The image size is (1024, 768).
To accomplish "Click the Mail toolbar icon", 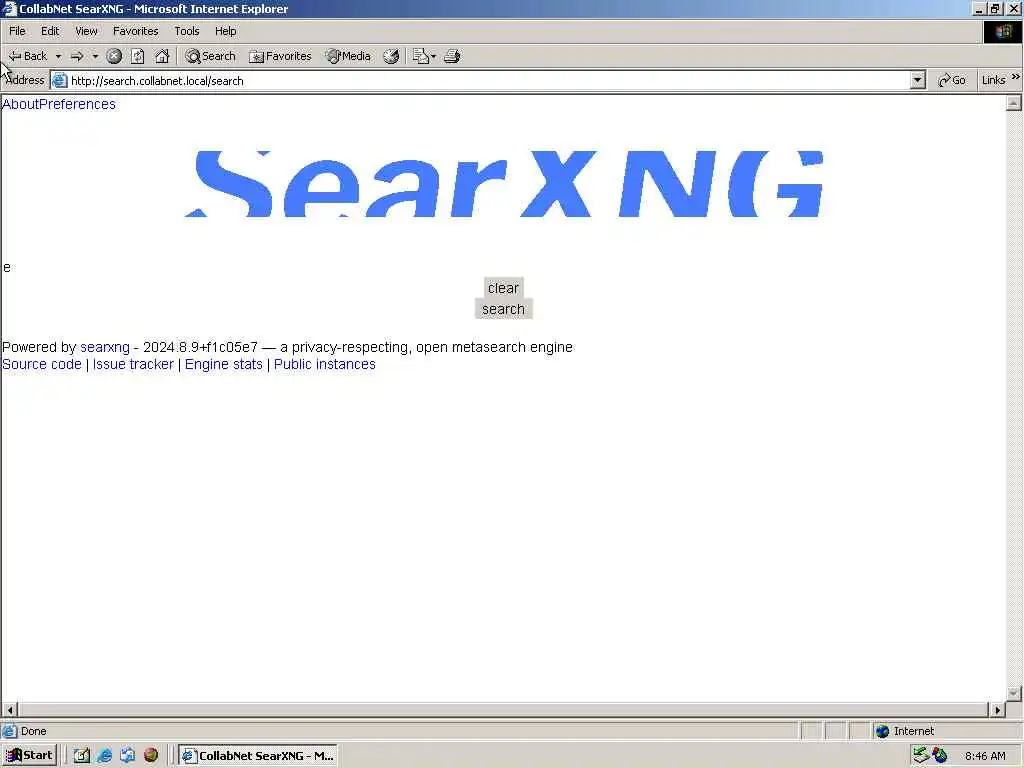I will (421, 56).
